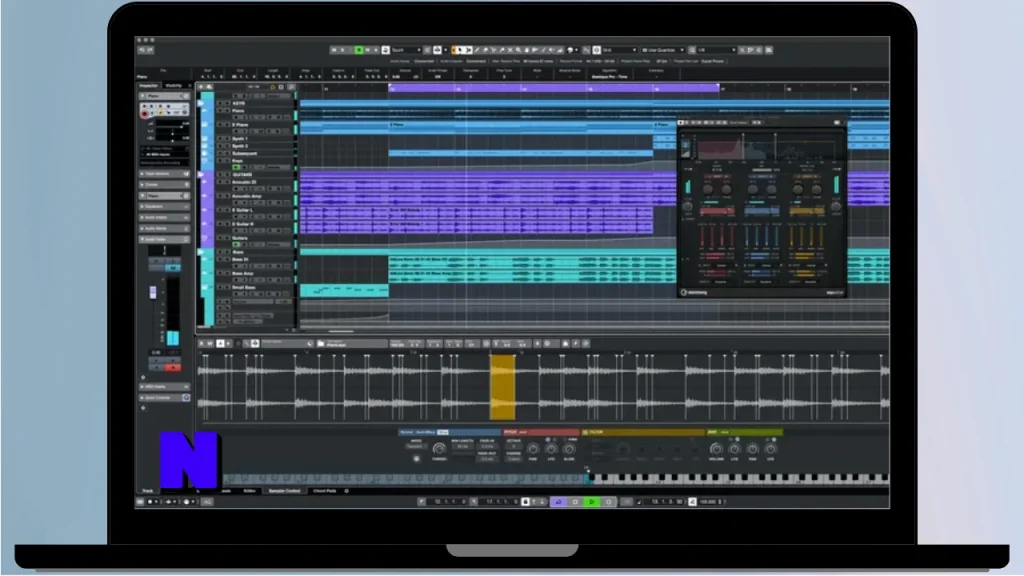Open the Track tab at bottom left
Screen dimensions: 1024x576
click(x=148, y=490)
